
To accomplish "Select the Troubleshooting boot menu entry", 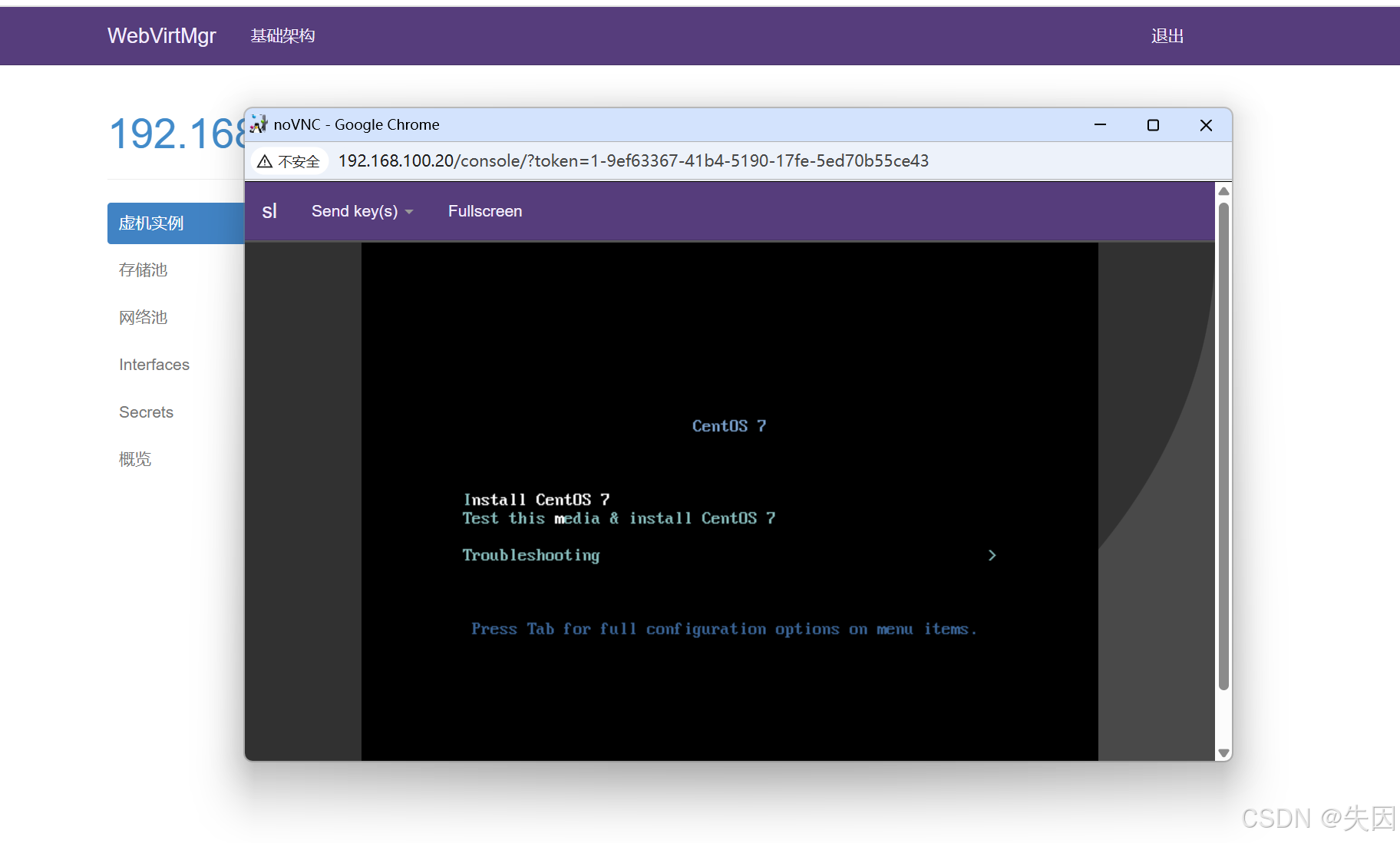I will (x=531, y=555).
